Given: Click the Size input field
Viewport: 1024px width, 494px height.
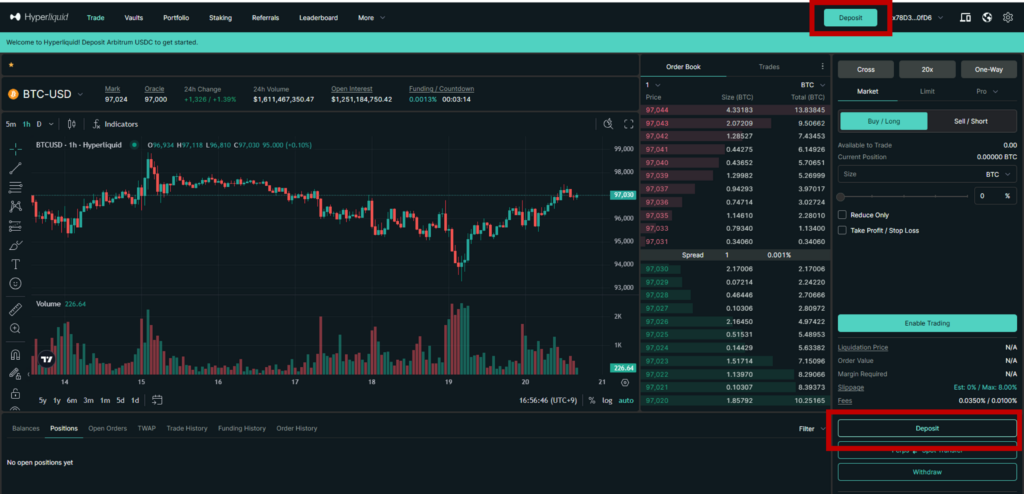Looking at the screenshot, I should coord(927,174).
